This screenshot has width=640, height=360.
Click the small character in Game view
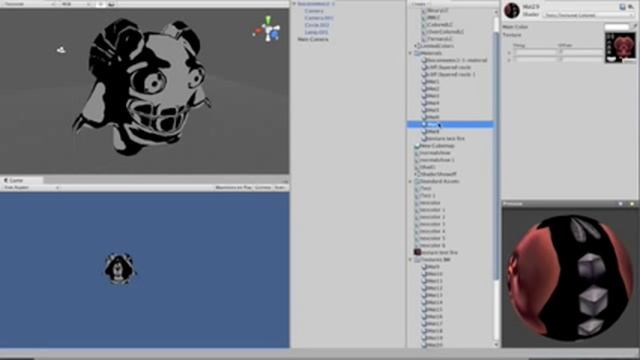point(119,268)
